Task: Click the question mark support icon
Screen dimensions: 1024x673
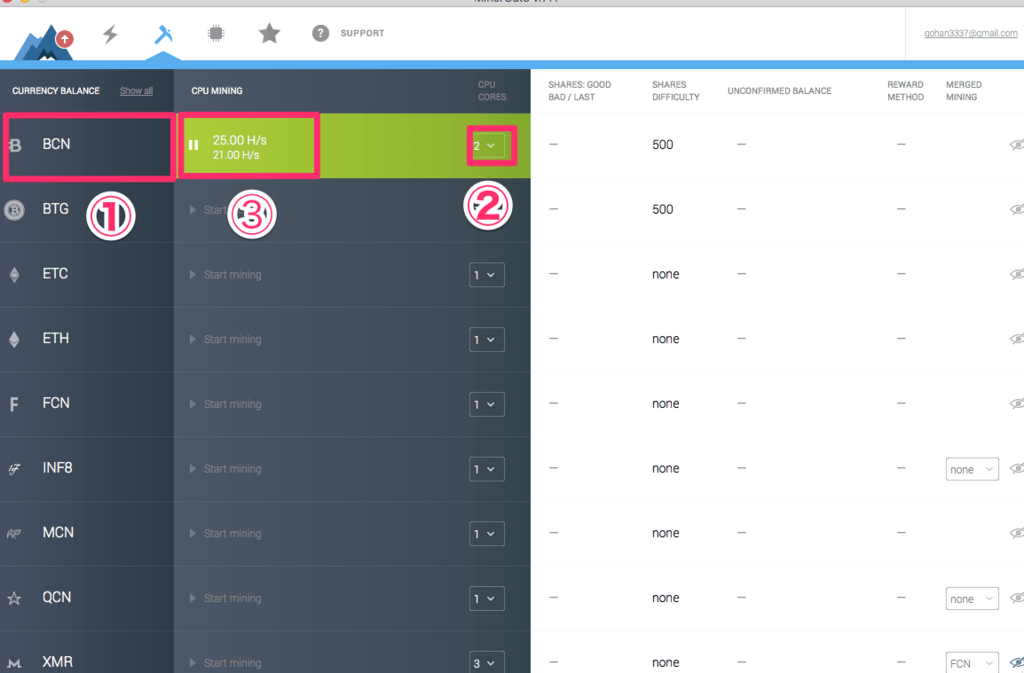Action: pos(320,33)
